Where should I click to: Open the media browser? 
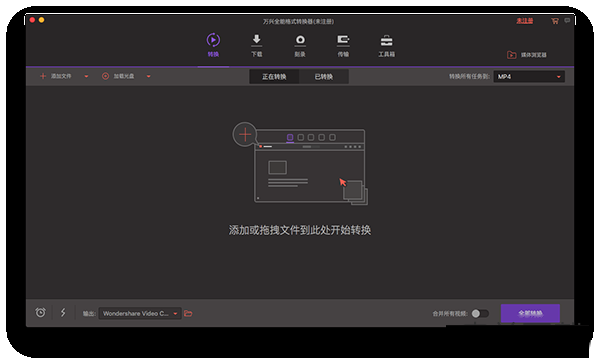click(527, 55)
